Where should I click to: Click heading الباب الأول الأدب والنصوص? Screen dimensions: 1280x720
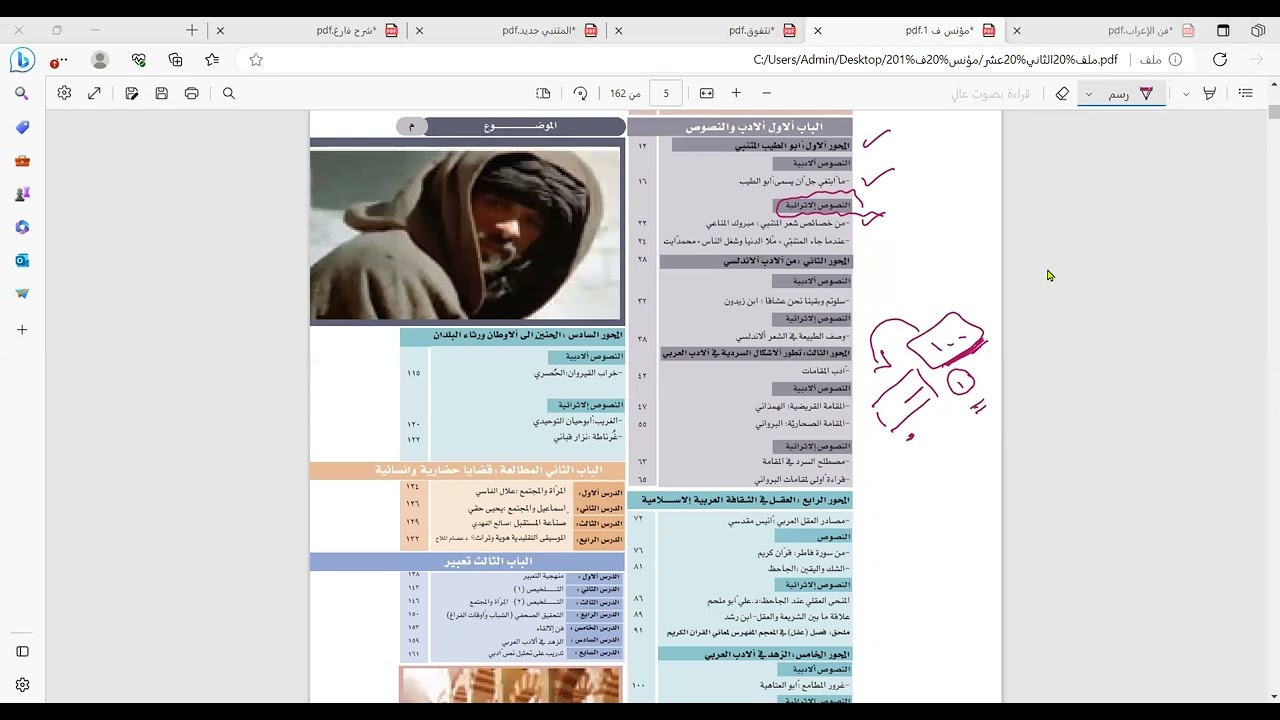click(754, 127)
